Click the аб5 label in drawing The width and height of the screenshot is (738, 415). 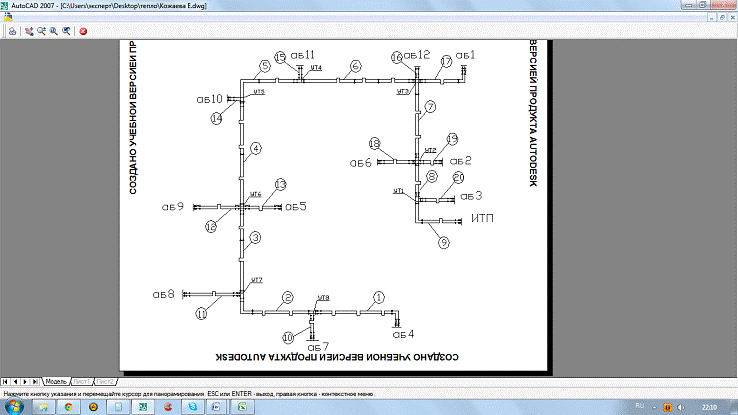click(x=296, y=206)
